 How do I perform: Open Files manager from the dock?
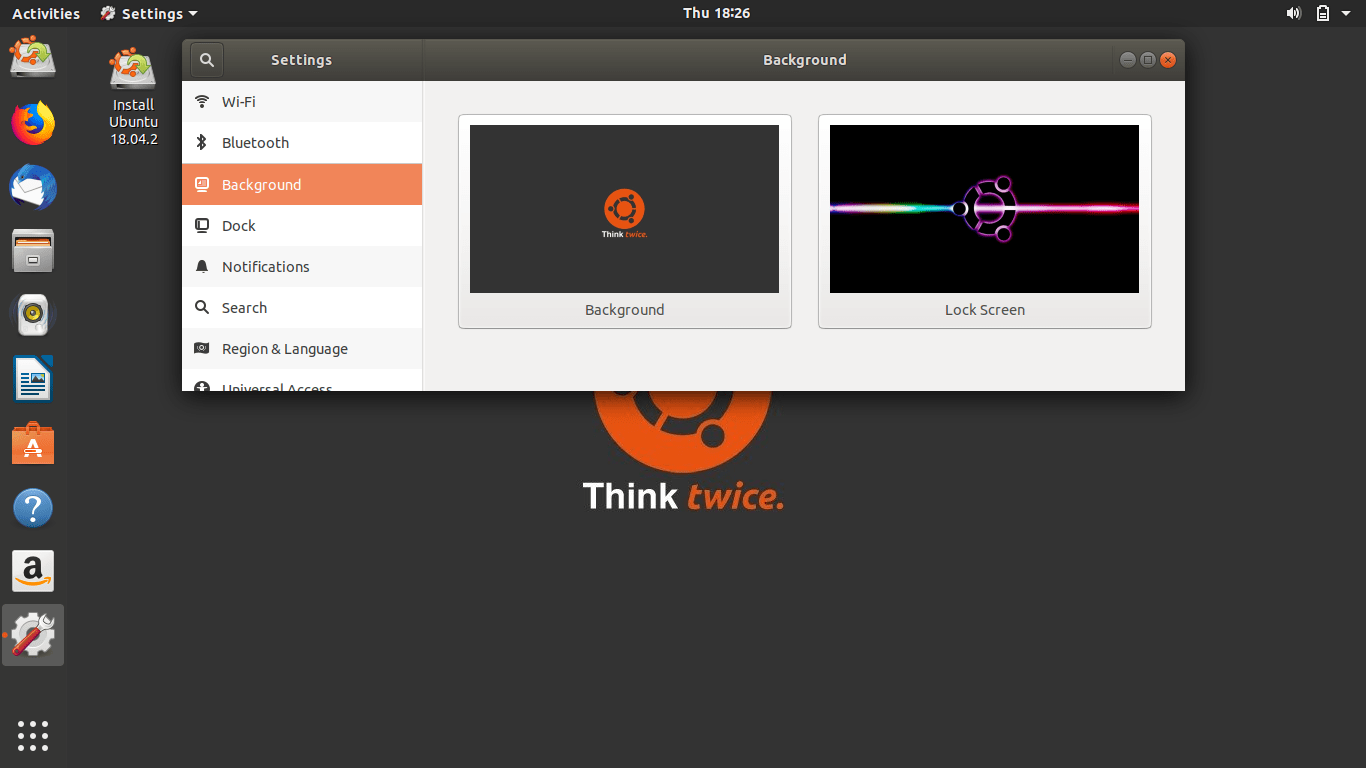click(33, 251)
